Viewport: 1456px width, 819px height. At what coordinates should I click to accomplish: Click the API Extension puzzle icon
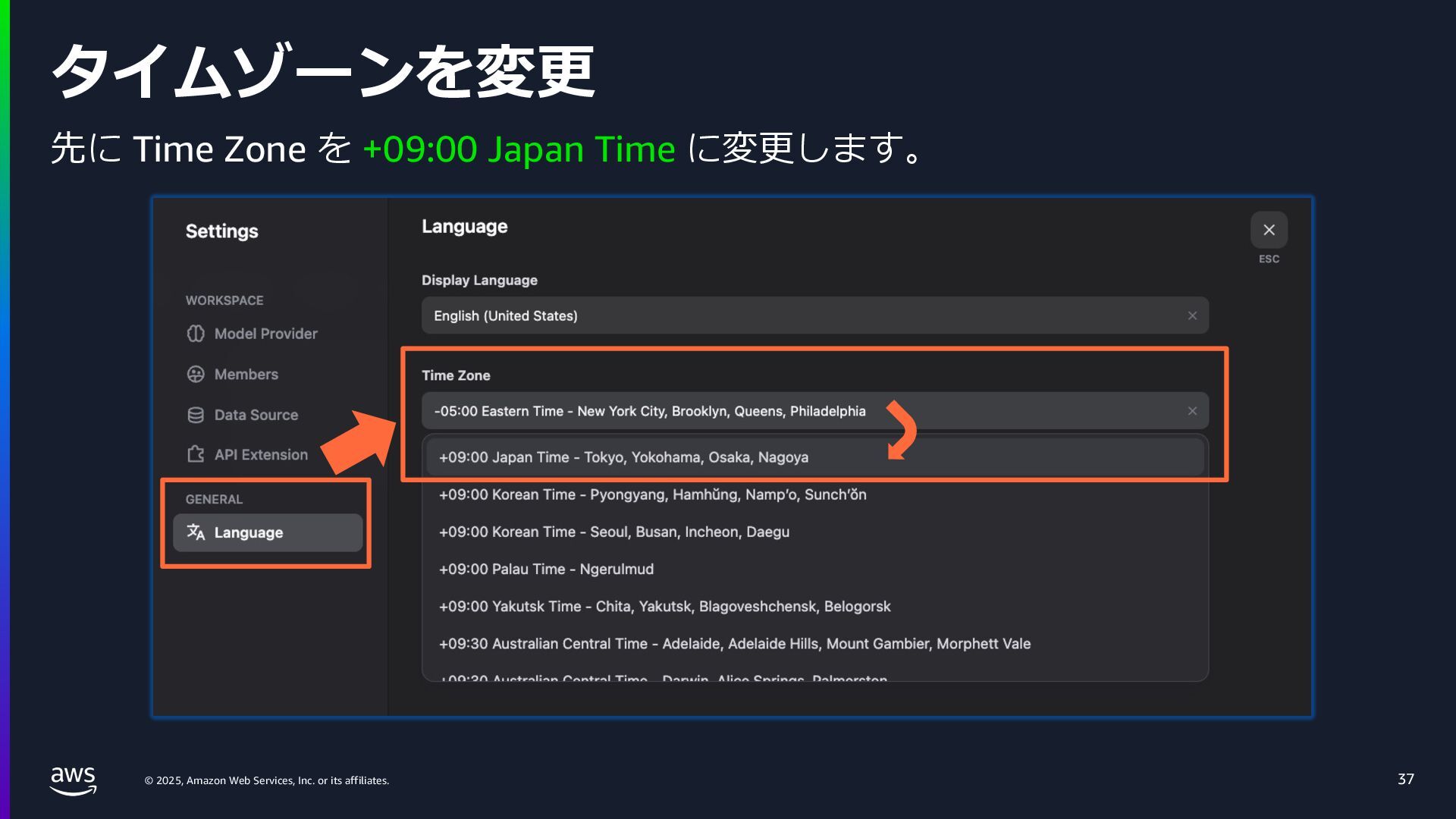coord(196,454)
